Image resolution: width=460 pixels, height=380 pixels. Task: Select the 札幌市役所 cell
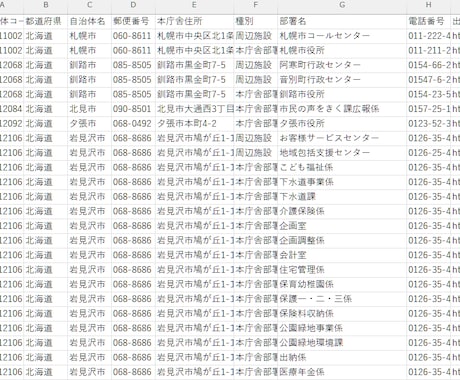[x=342, y=51]
